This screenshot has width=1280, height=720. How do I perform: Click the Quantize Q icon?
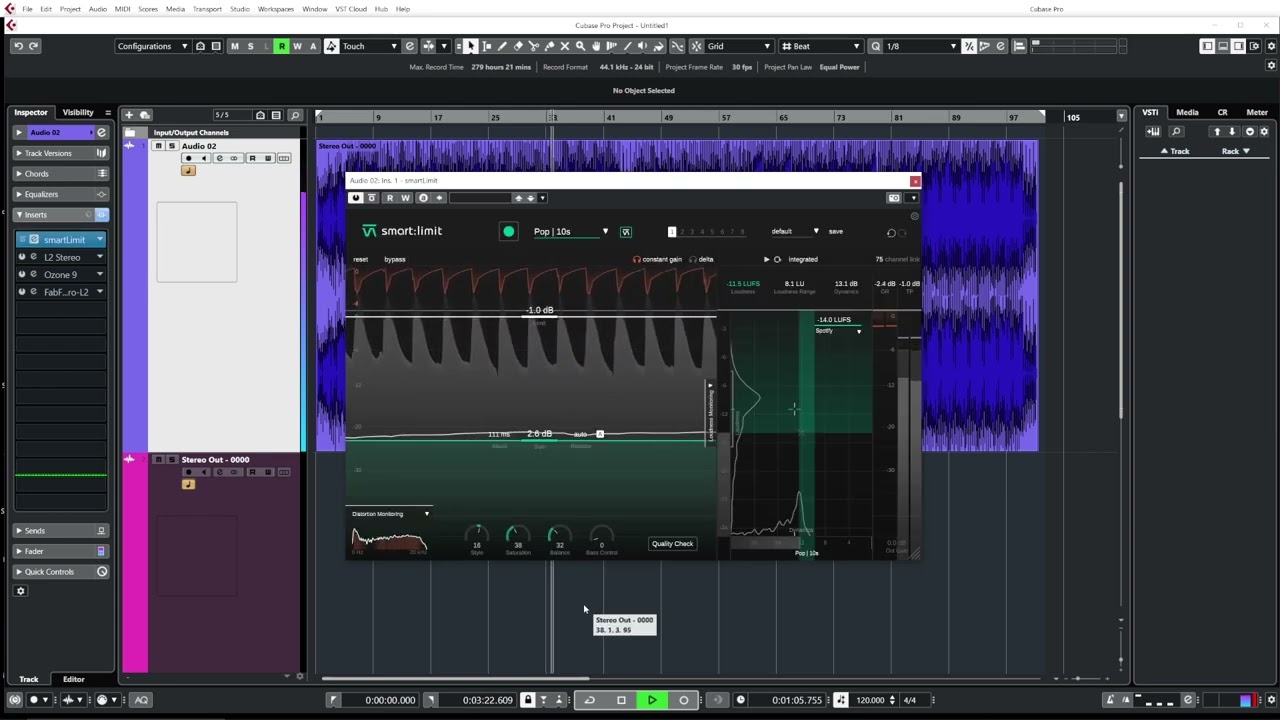875,46
